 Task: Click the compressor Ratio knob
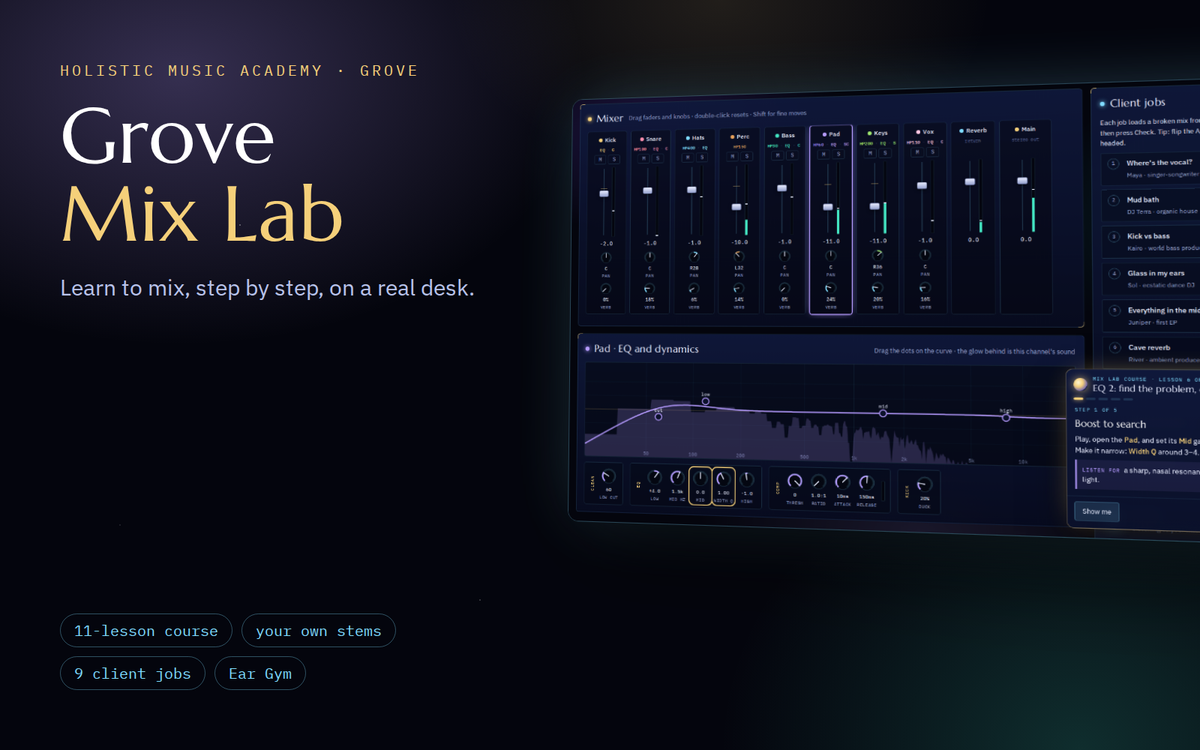point(818,482)
